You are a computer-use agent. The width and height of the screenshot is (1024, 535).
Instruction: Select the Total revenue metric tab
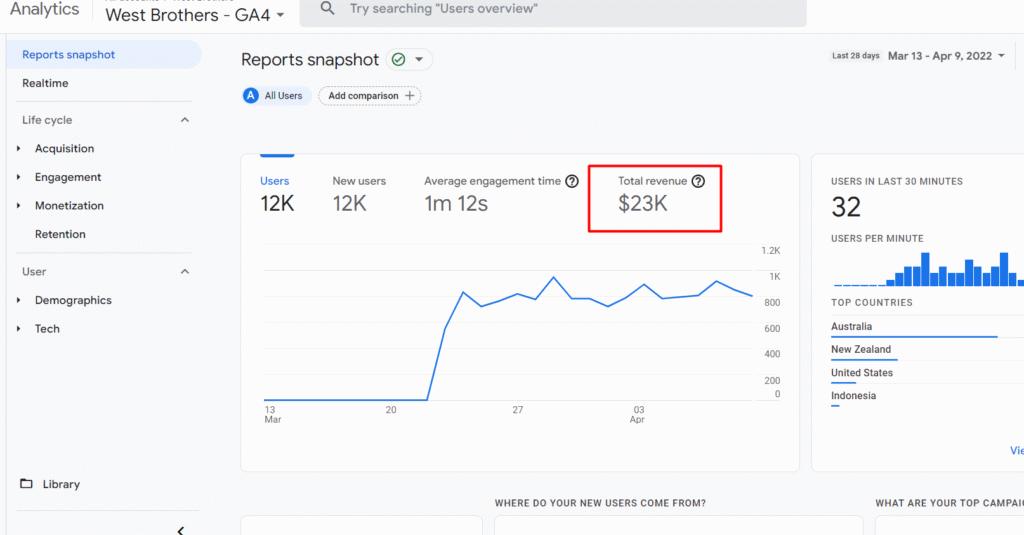click(x=661, y=195)
